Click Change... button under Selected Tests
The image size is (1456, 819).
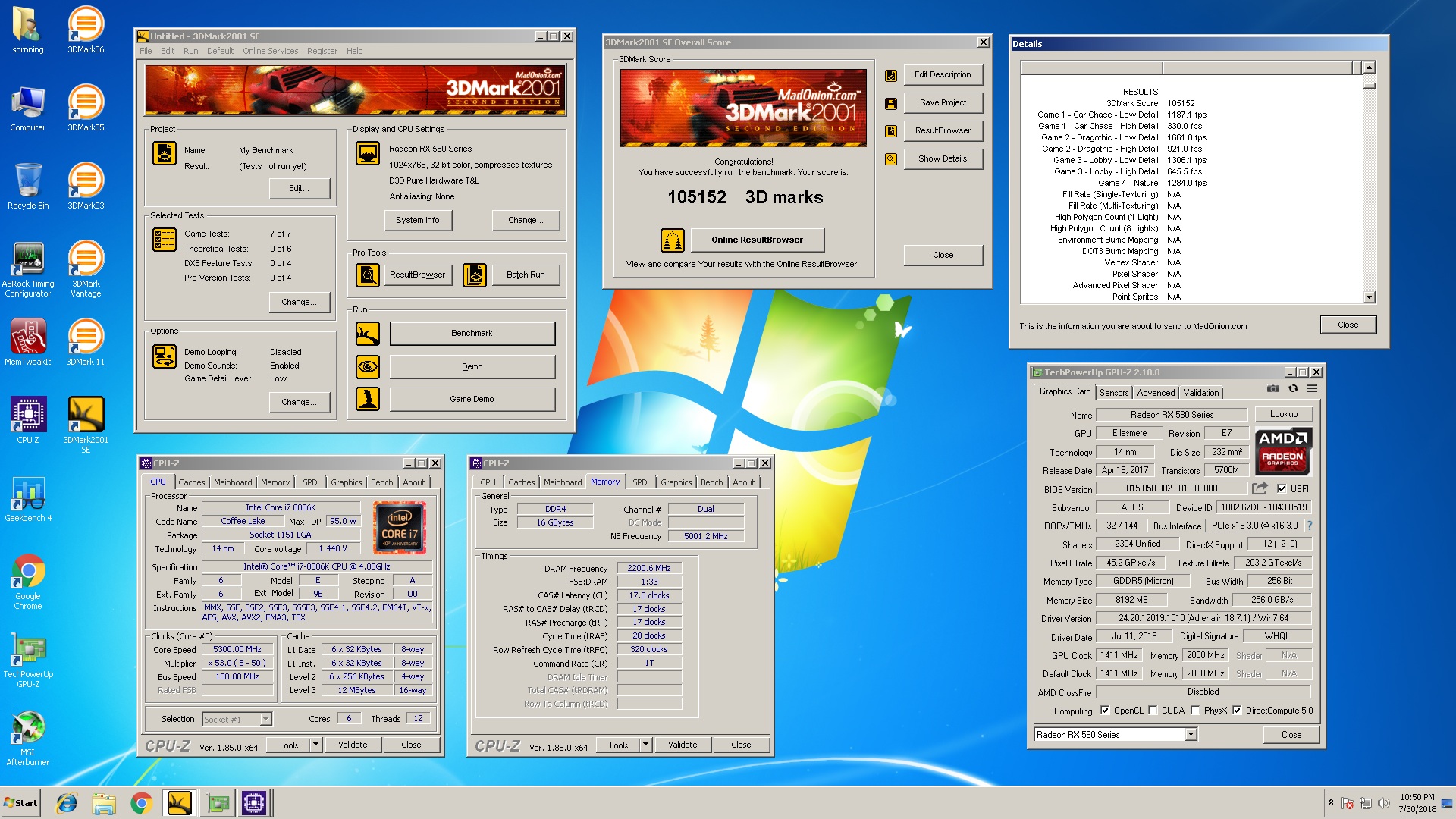pos(300,303)
